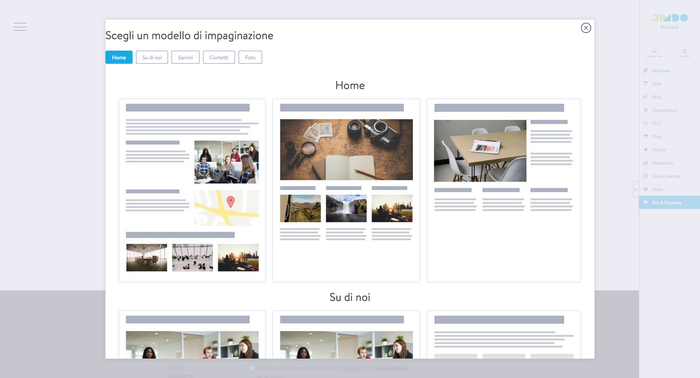This screenshot has width=700, height=378.
Task: Choose Home layout with meeting table image
Action: point(504,190)
